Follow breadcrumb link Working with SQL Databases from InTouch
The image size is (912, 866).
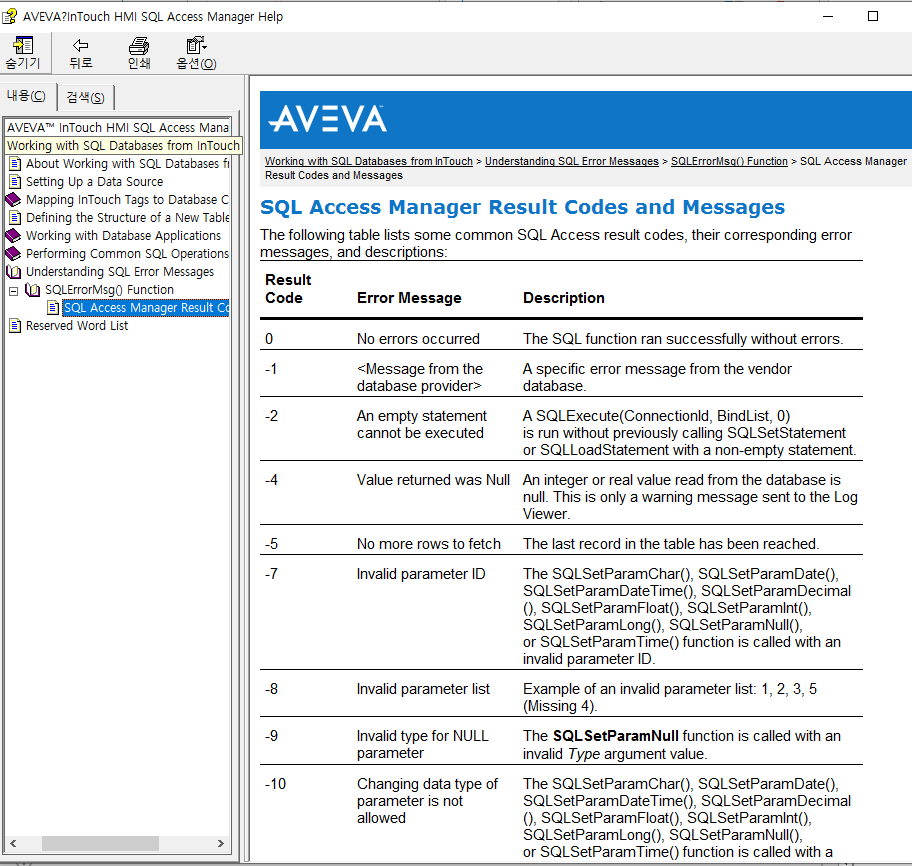coord(369,161)
